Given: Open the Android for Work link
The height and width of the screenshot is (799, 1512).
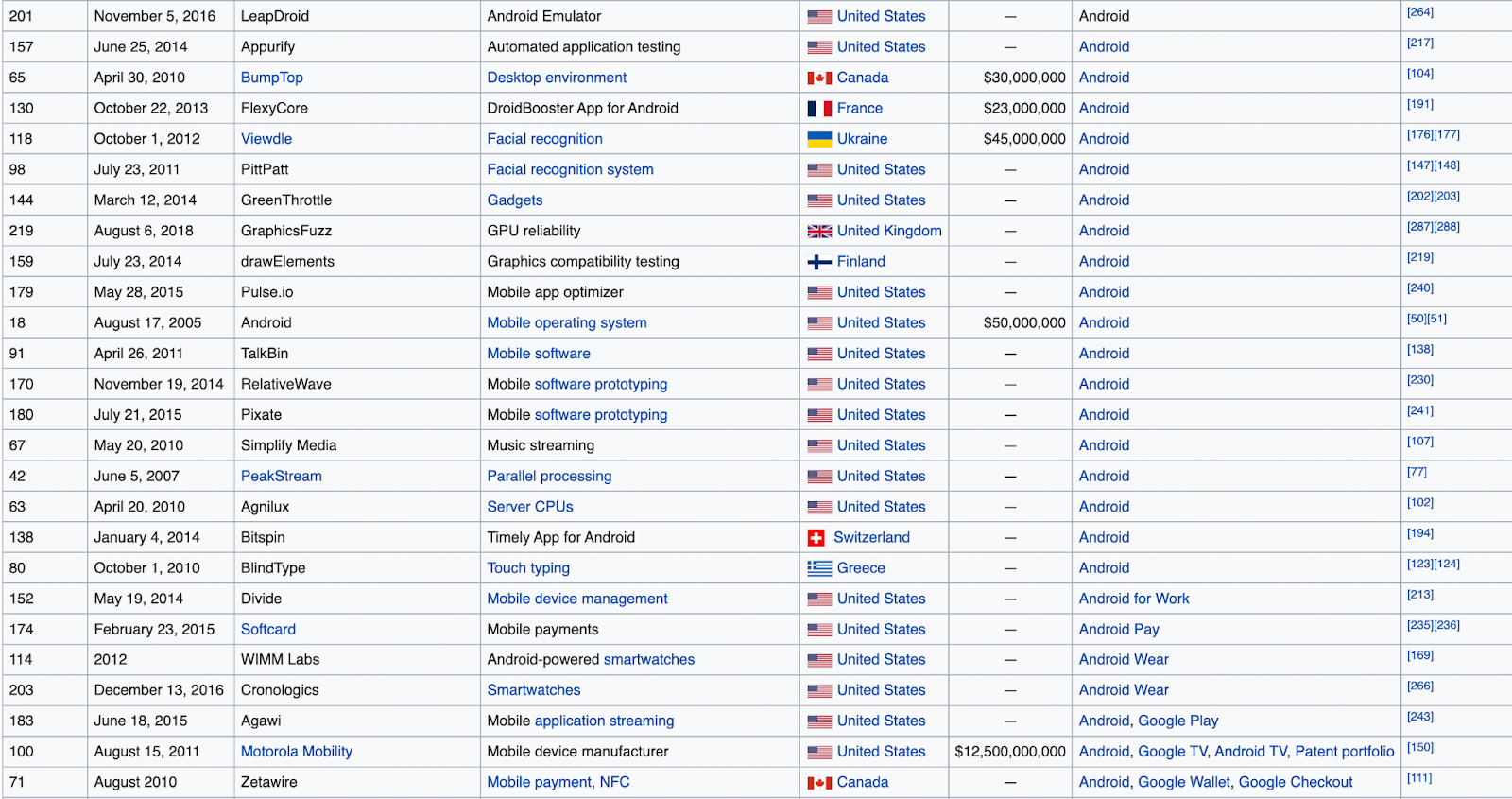Looking at the screenshot, I should (x=1134, y=599).
